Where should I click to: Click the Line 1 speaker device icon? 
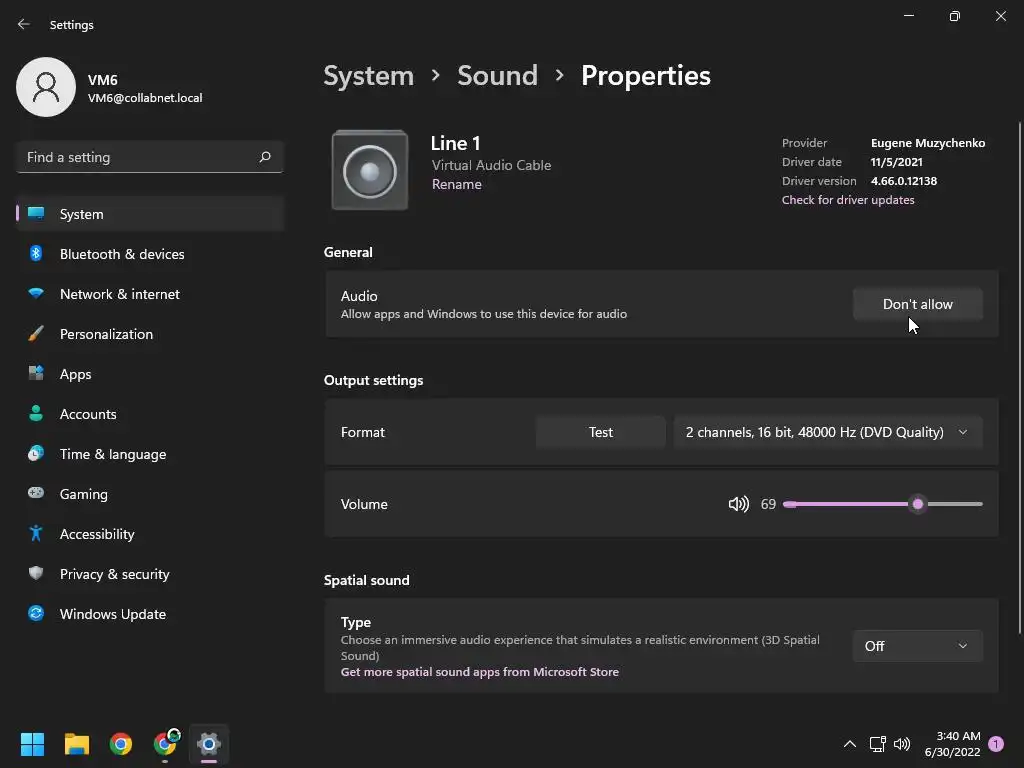point(370,171)
